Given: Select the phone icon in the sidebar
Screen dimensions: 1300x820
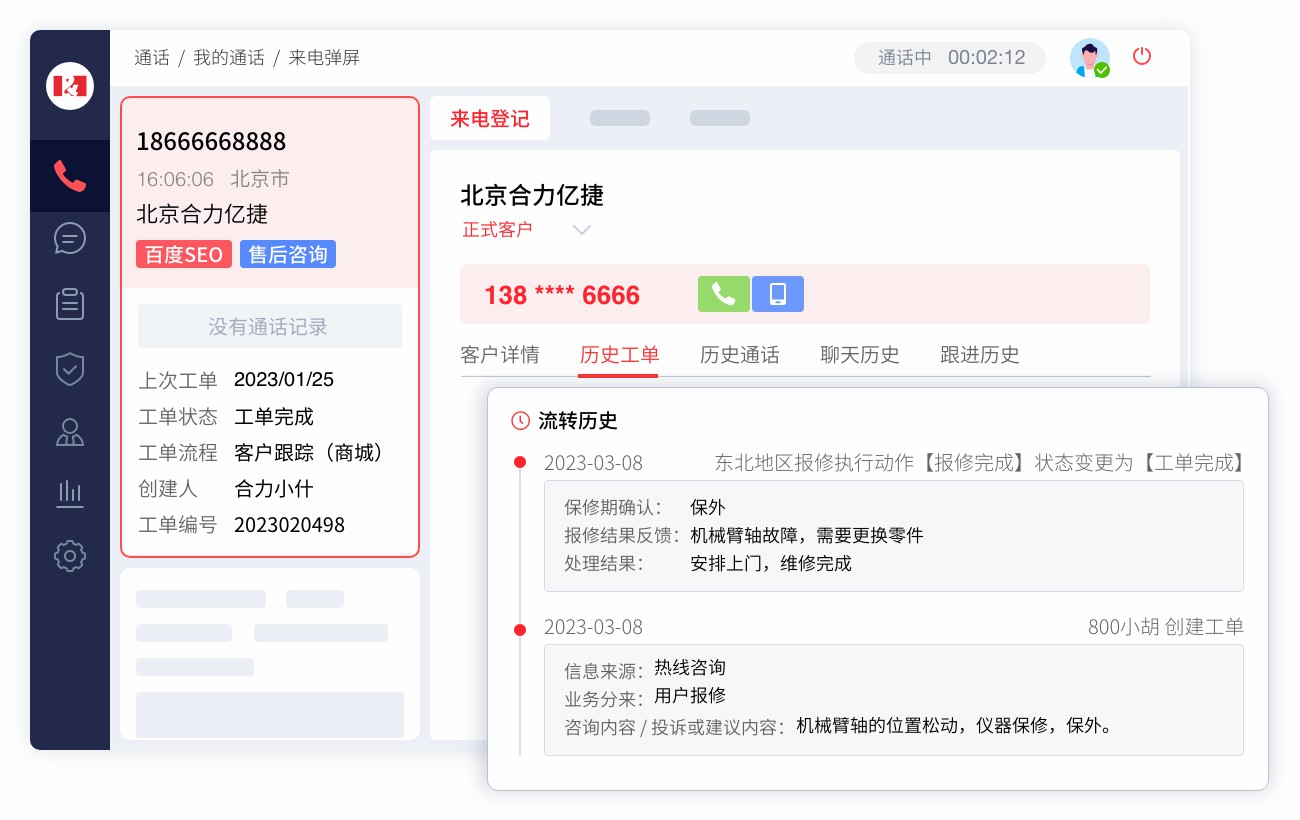Looking at the screenshot, I should [x=70, y=175].
